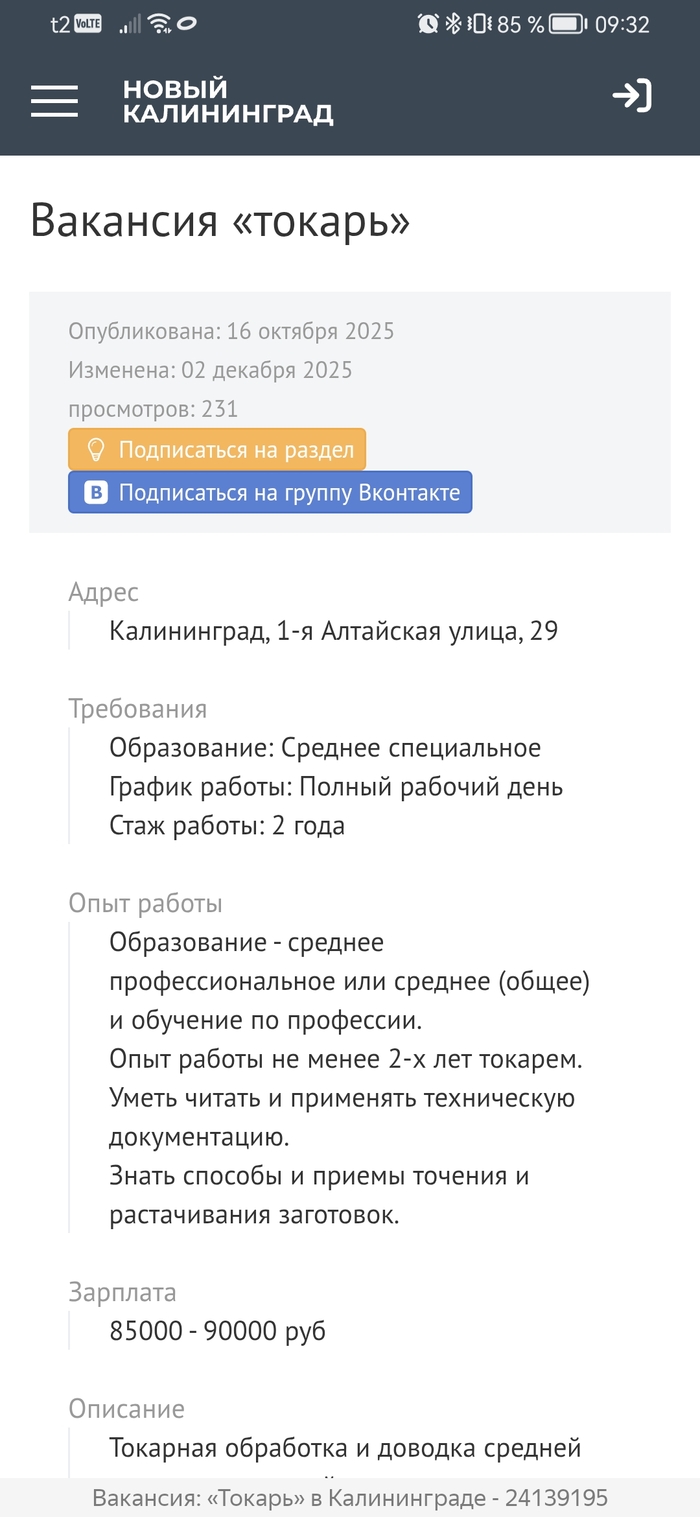Screen dimensions: 700x1517
Task: Click the lightbulb icon on subscribe button
Action: coord(96,450)
